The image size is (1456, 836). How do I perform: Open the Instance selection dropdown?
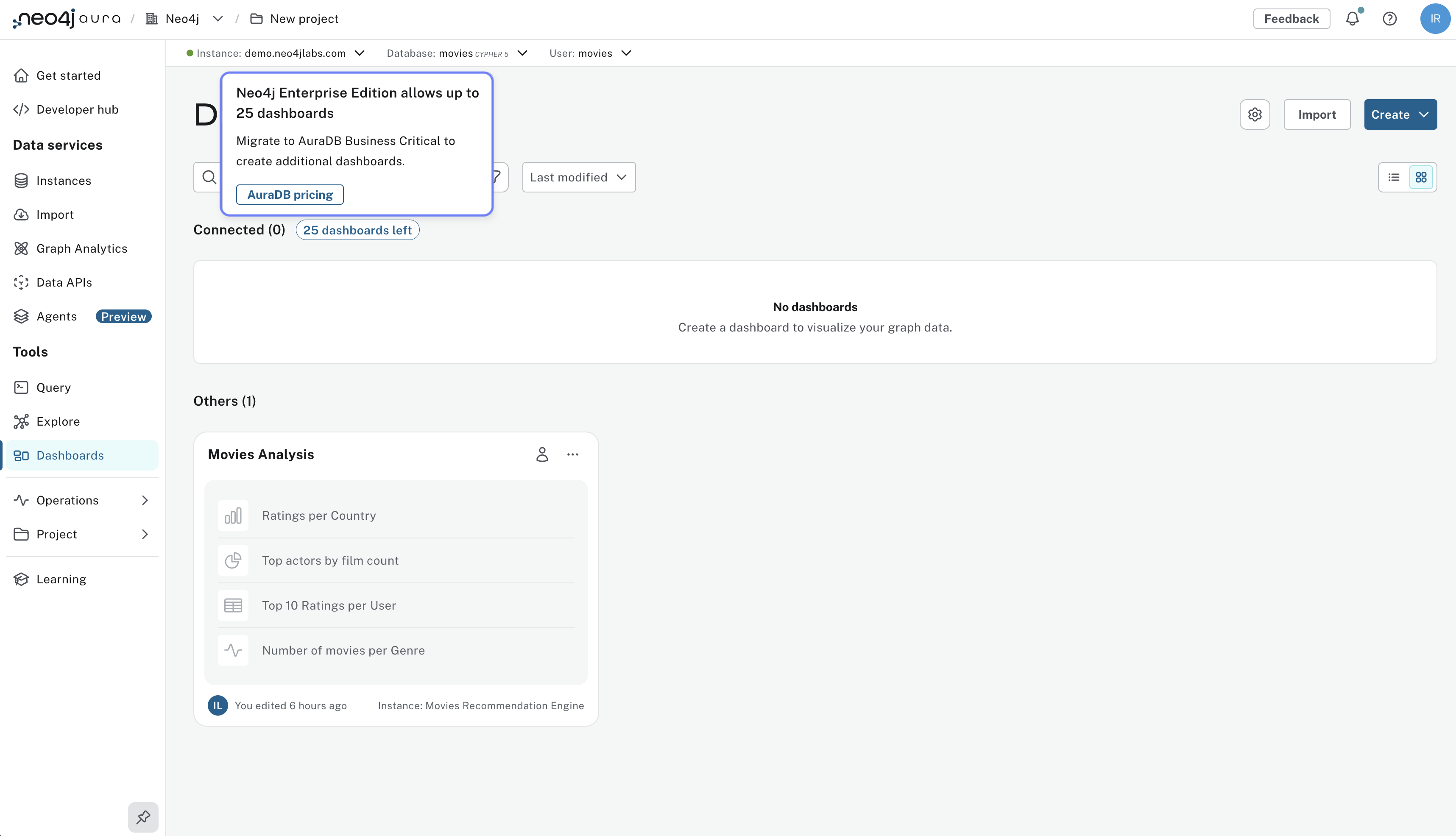pos(360,53)
